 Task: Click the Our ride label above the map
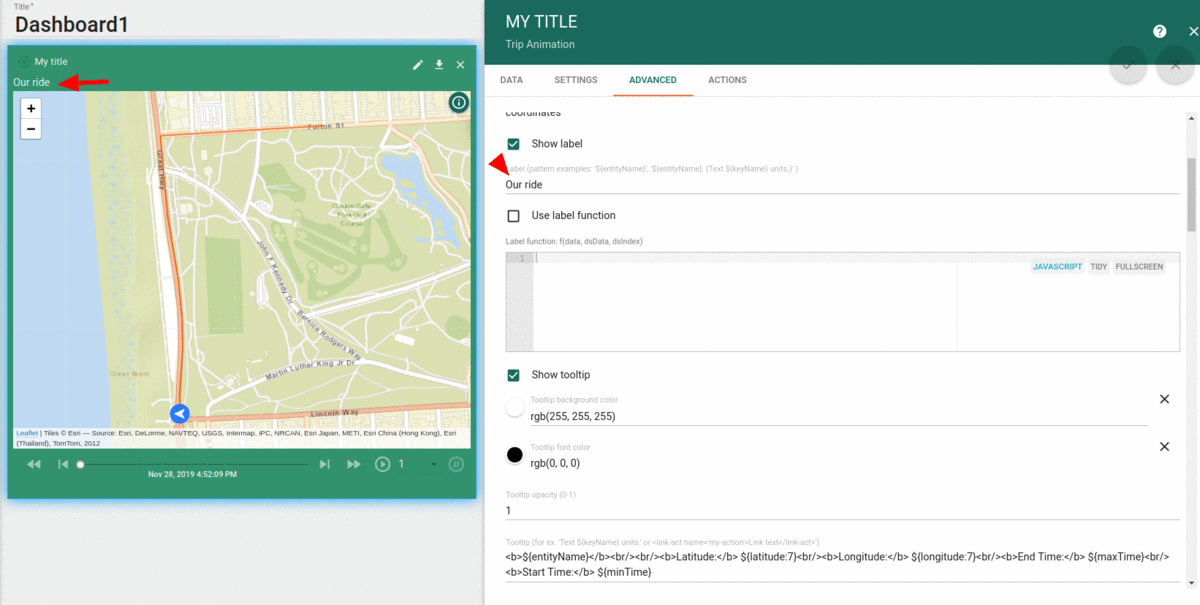point(31,82)
